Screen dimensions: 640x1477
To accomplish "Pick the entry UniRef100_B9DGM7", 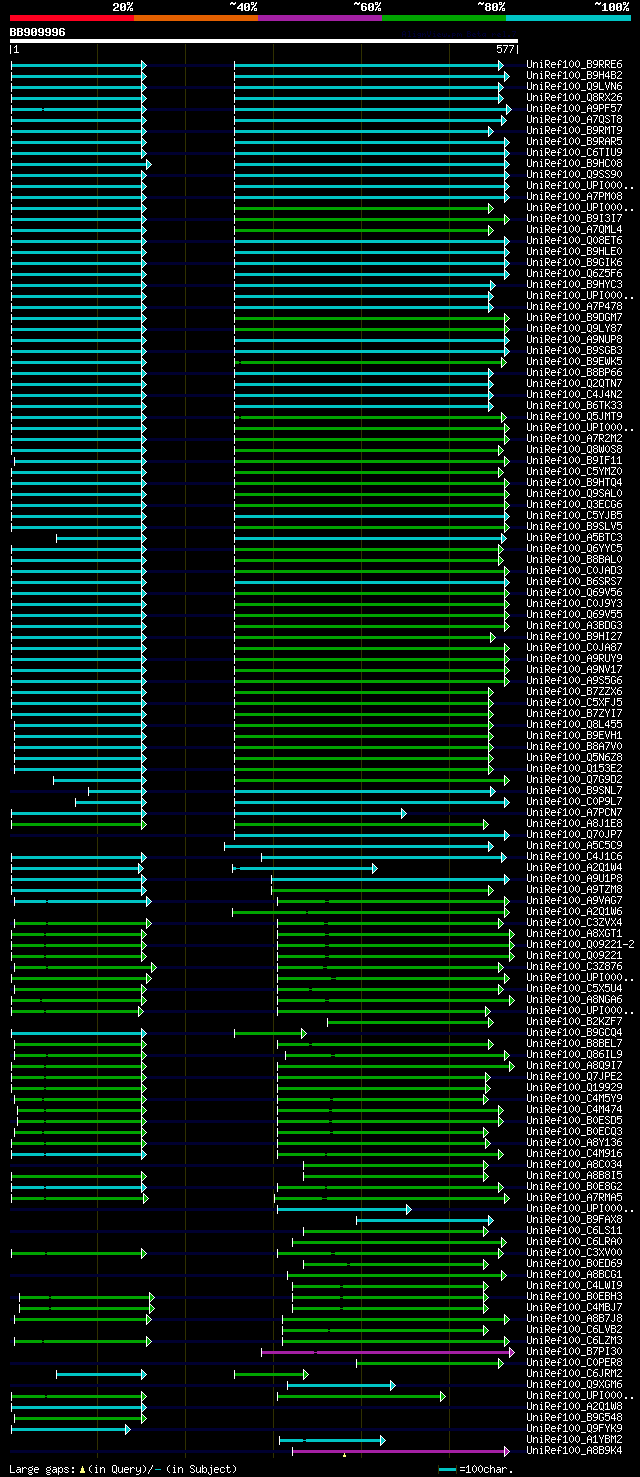I will [574, 318].
